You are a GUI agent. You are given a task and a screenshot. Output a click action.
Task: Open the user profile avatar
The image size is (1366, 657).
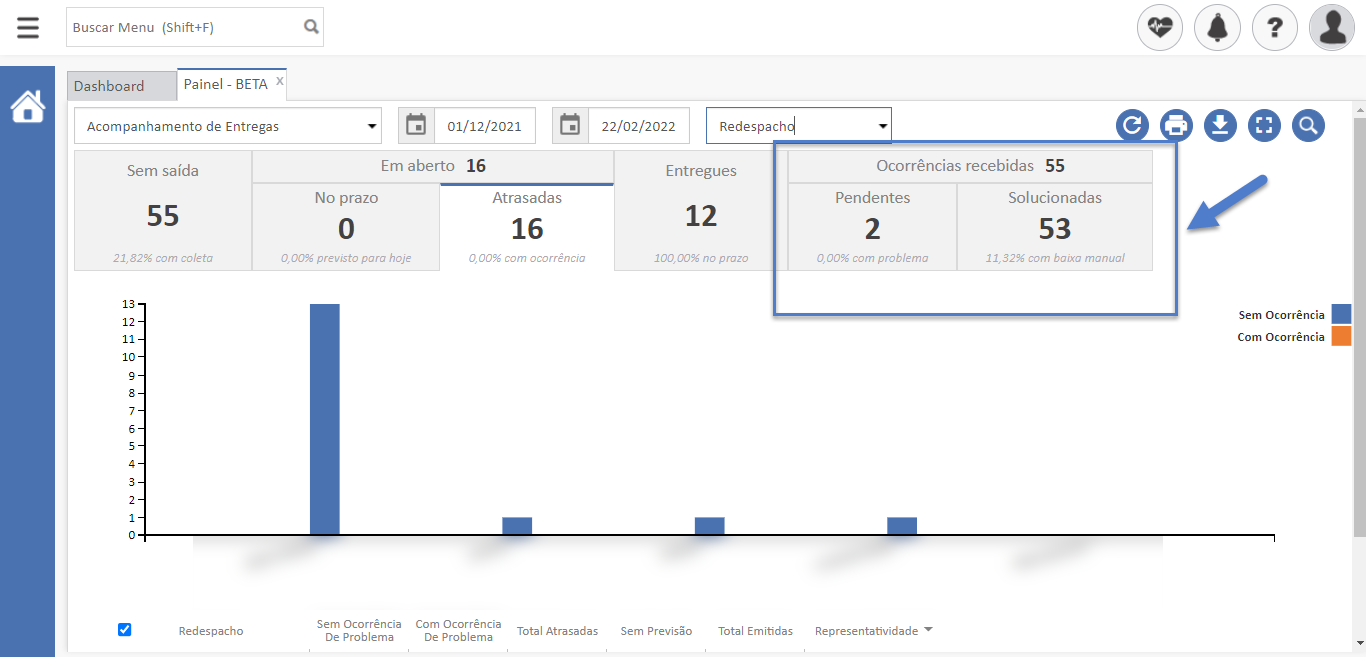pos(1331,28)
